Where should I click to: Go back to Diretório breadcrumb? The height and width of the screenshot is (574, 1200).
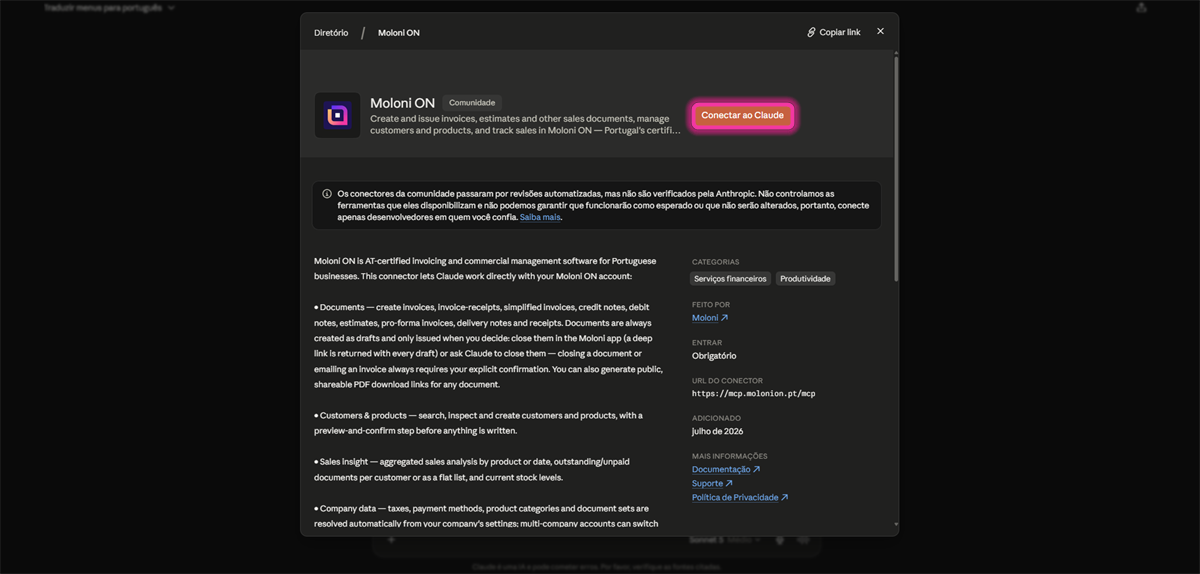[x=331, y=33]
